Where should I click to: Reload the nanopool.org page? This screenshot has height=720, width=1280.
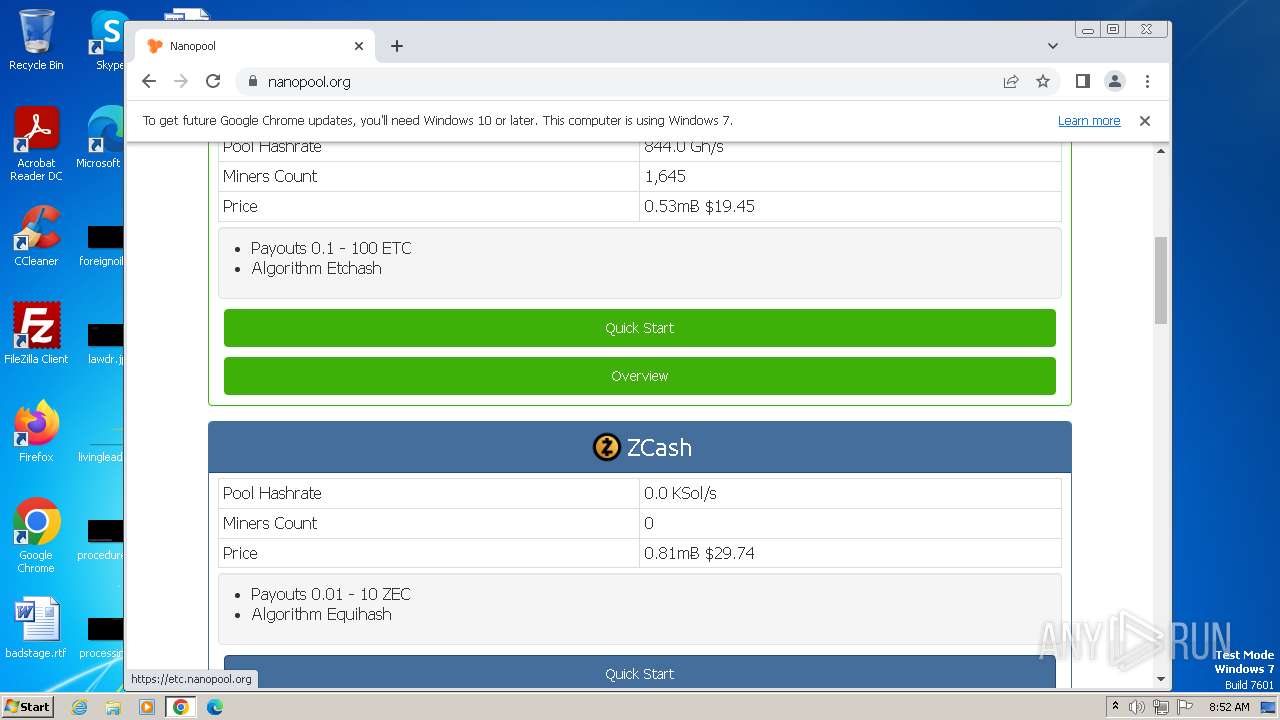(213, 82)
